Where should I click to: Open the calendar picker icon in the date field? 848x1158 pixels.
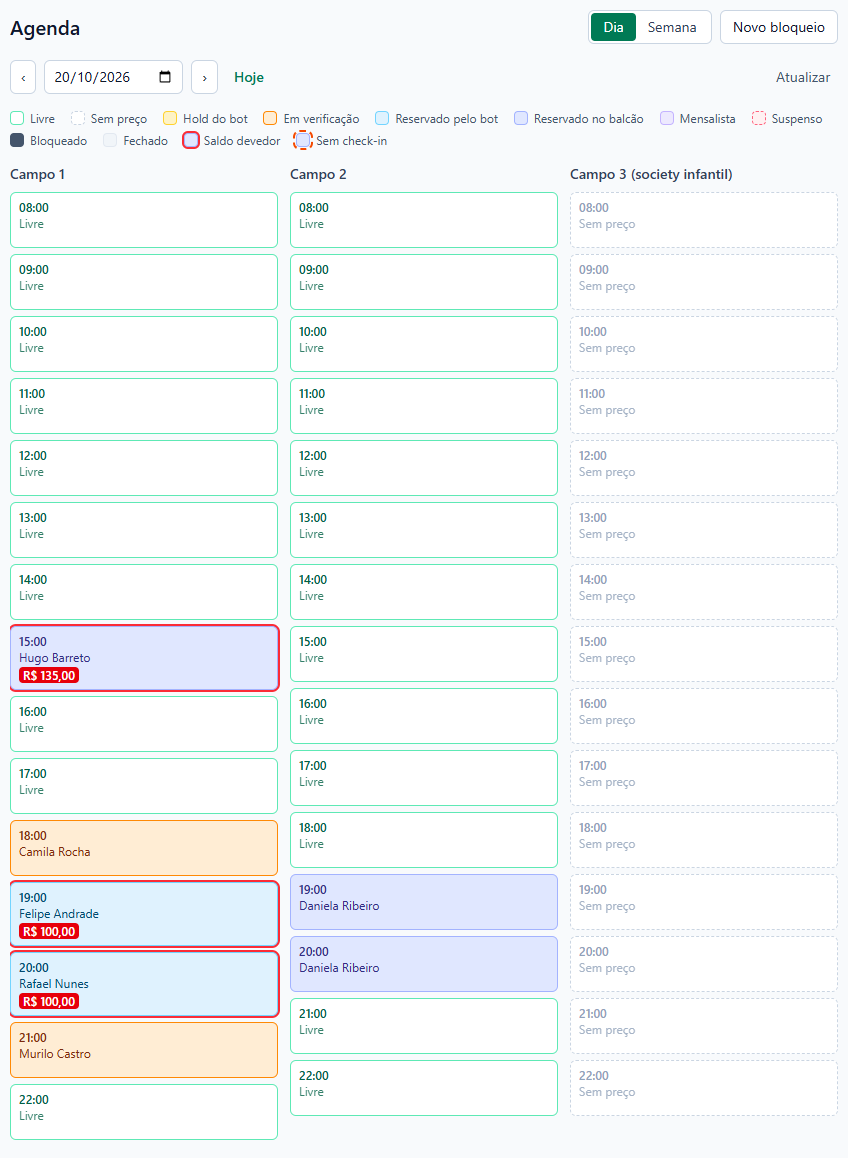coord(165,77)
